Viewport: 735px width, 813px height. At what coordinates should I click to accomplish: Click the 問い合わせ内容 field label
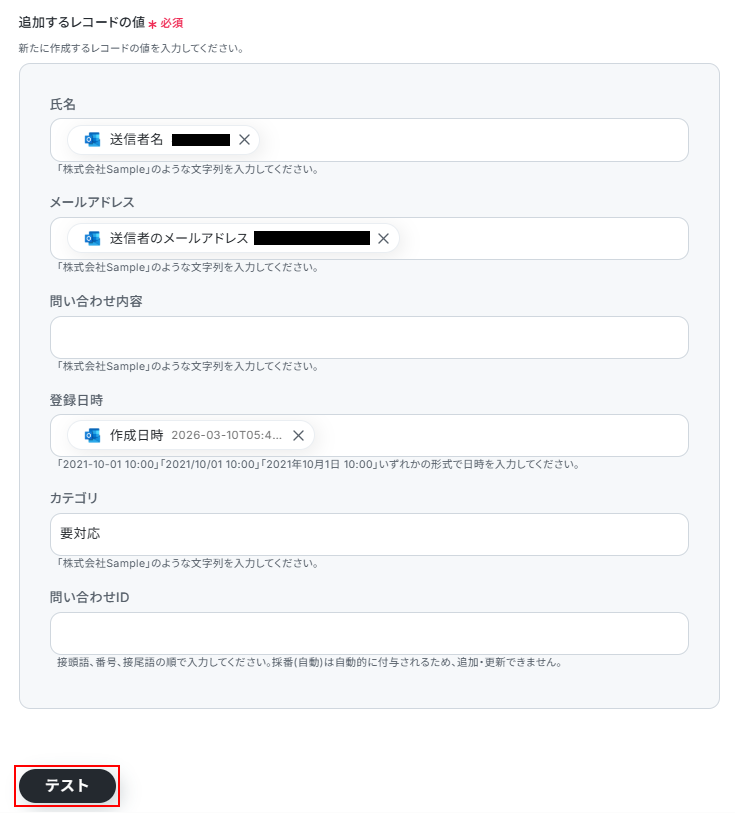pyautogui.click(x=96, y=301)
